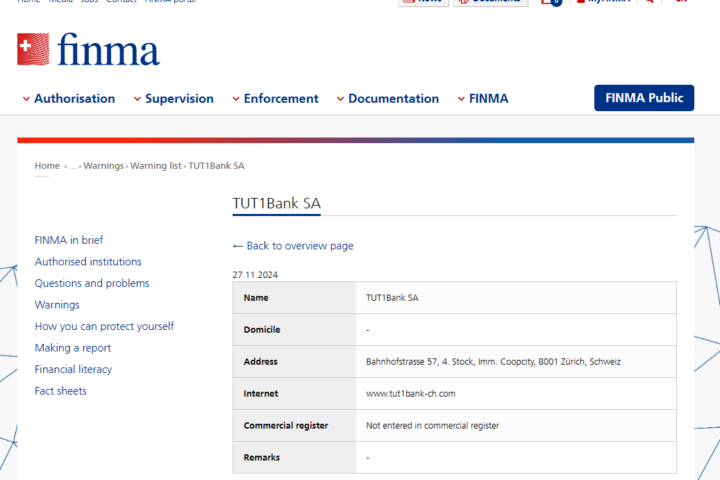Screen dimensions: 720x480
Task: Click TUT1Bank SA breadcrumb entry
Action: 216,165
